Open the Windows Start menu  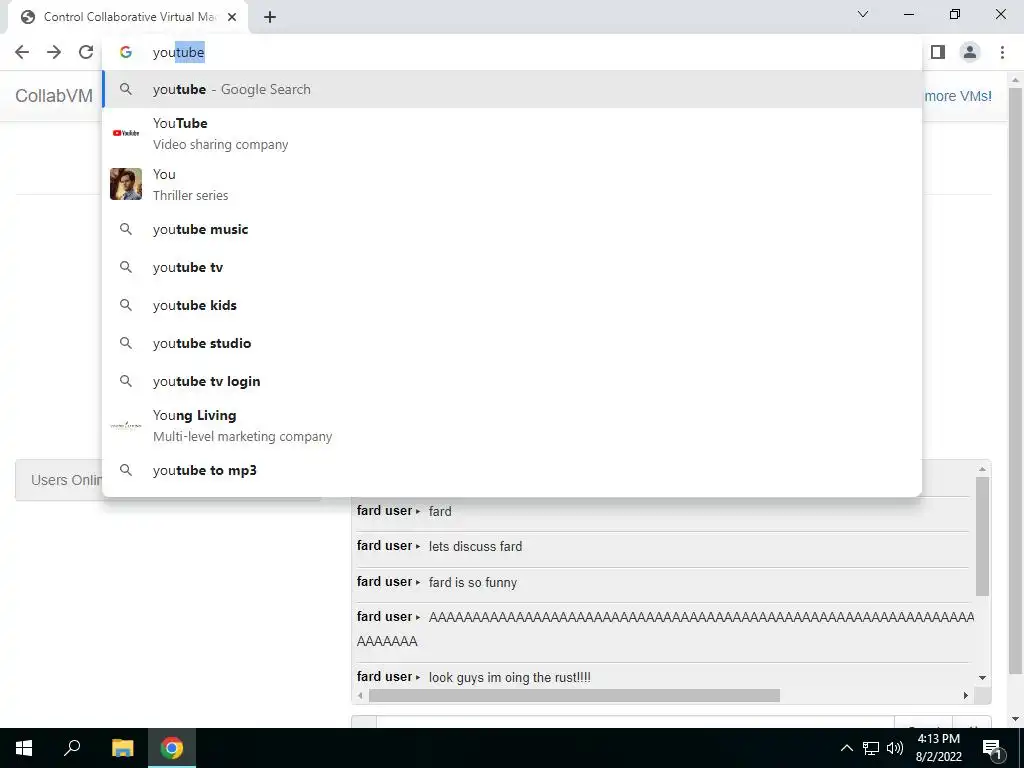tap(24, 748)
